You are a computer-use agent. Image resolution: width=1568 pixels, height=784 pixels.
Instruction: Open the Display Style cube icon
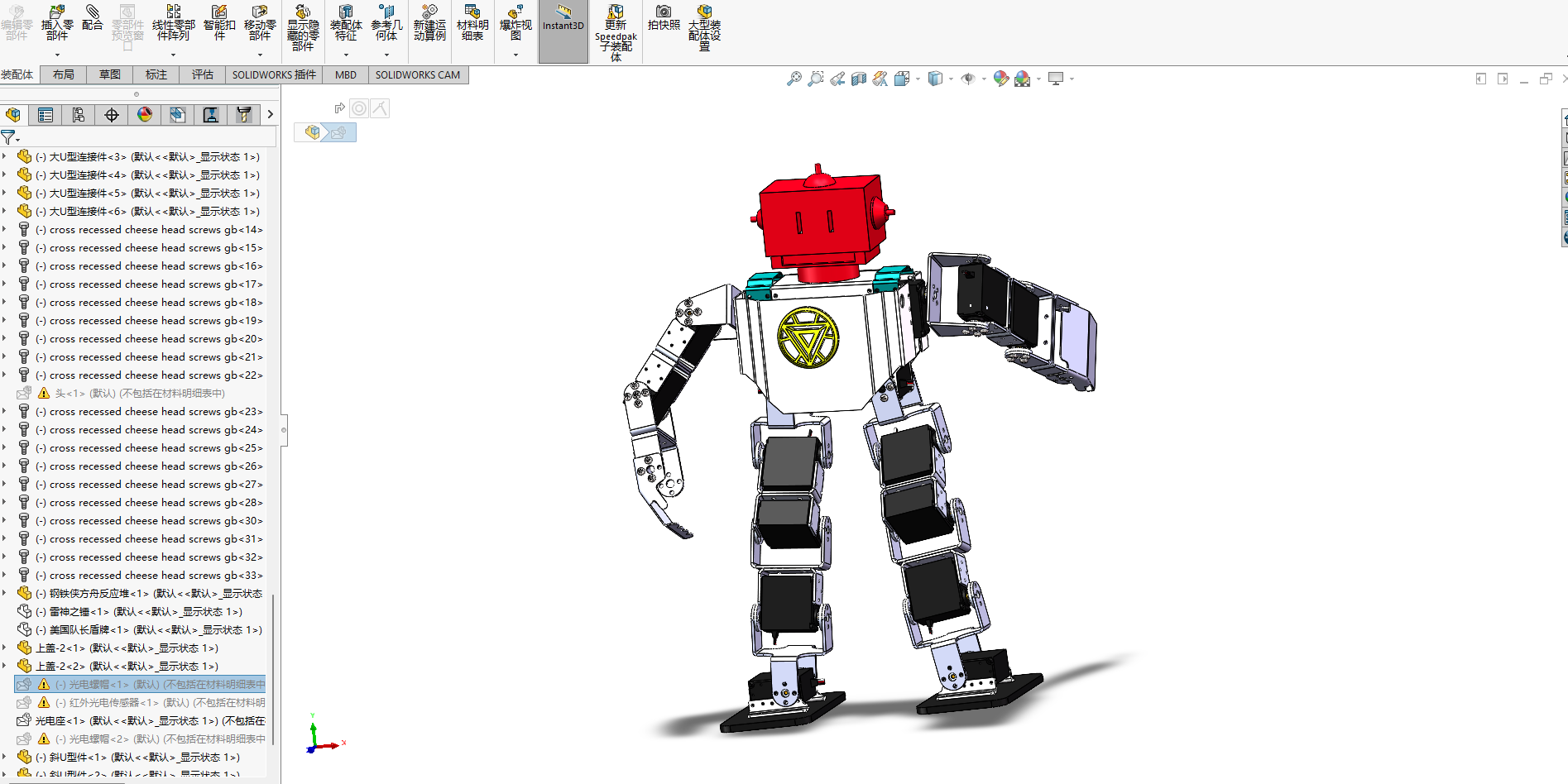point(935,79)
